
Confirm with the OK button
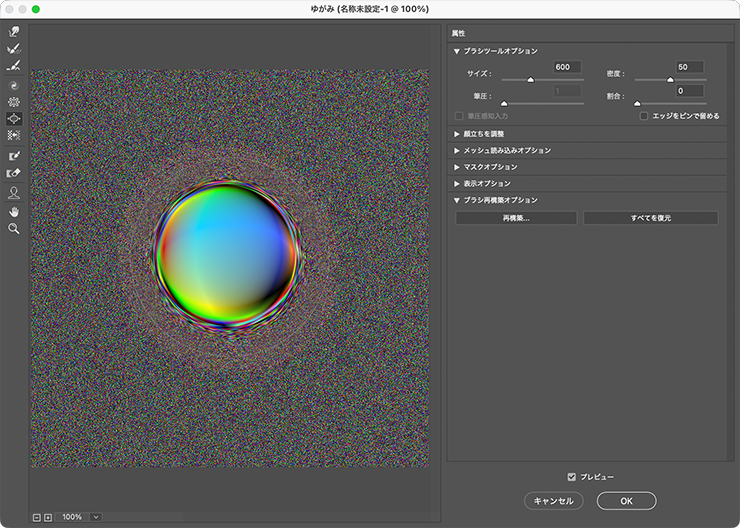[626, 501]
